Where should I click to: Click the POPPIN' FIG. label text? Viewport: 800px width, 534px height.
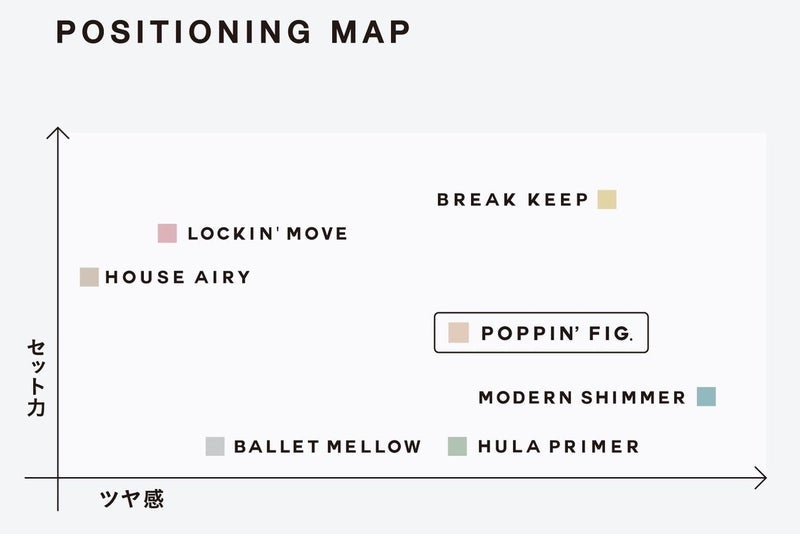557,333
